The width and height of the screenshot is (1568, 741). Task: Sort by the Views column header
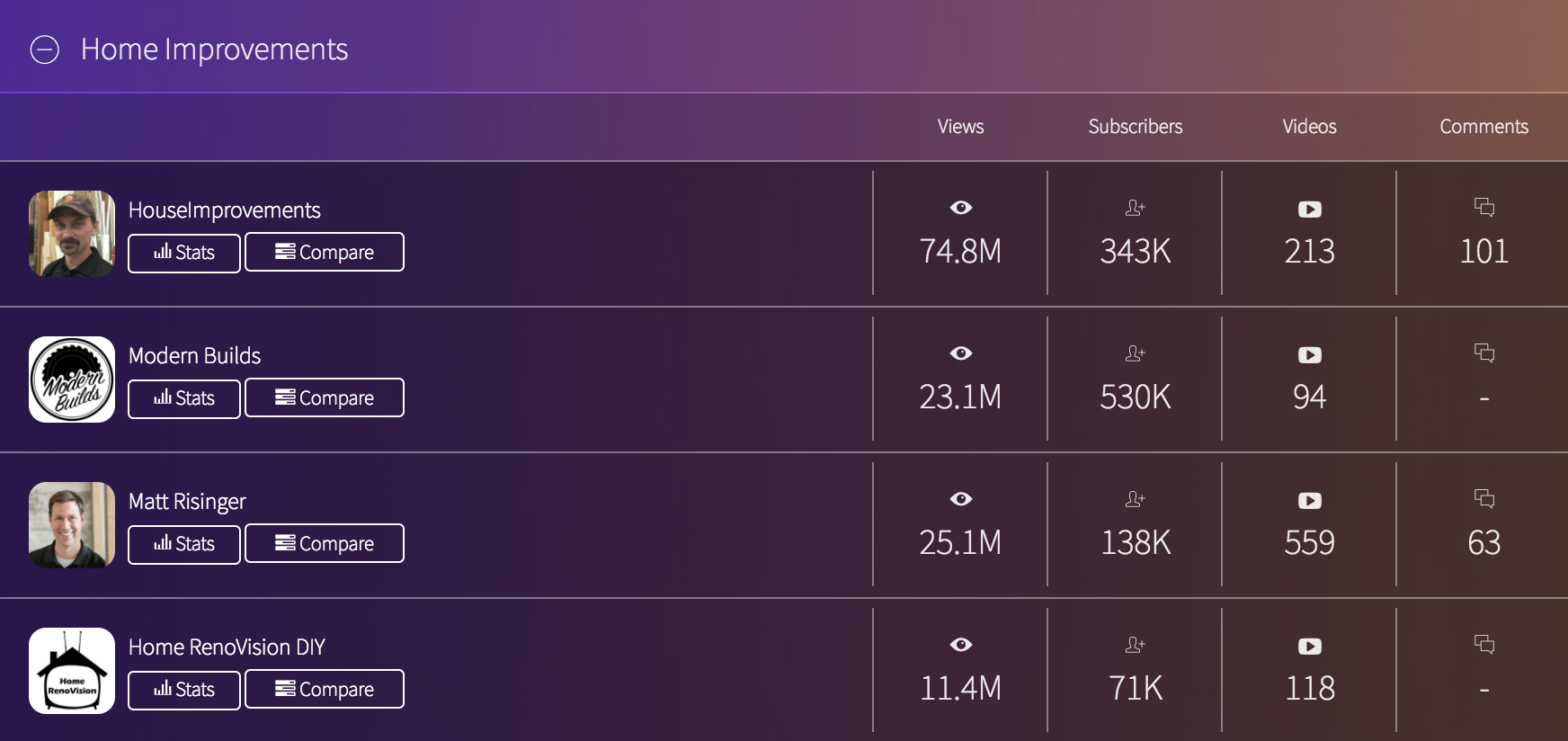[x=960, y=127]
